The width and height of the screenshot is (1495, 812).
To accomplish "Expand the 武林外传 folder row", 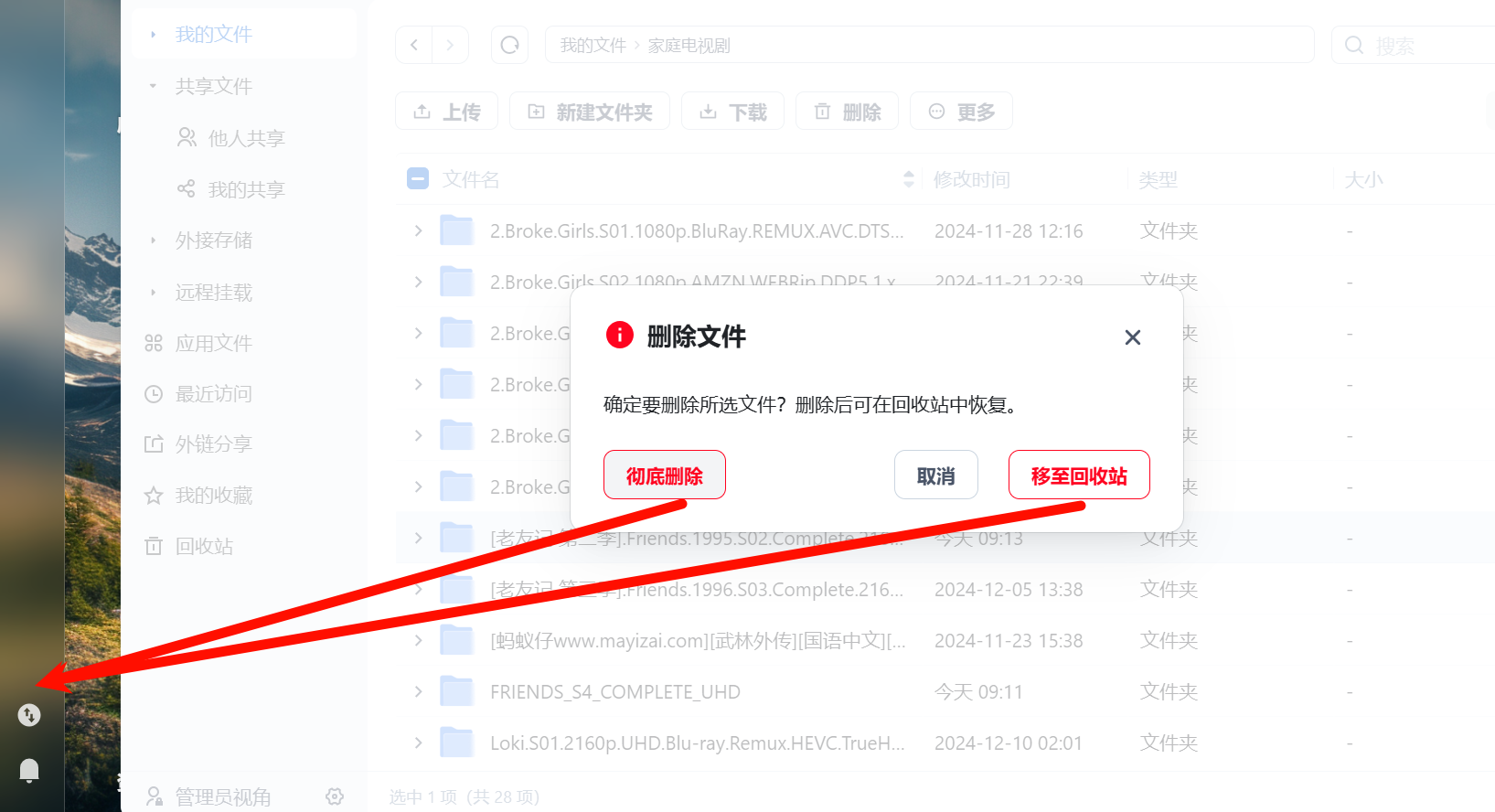I will (418, 640).
